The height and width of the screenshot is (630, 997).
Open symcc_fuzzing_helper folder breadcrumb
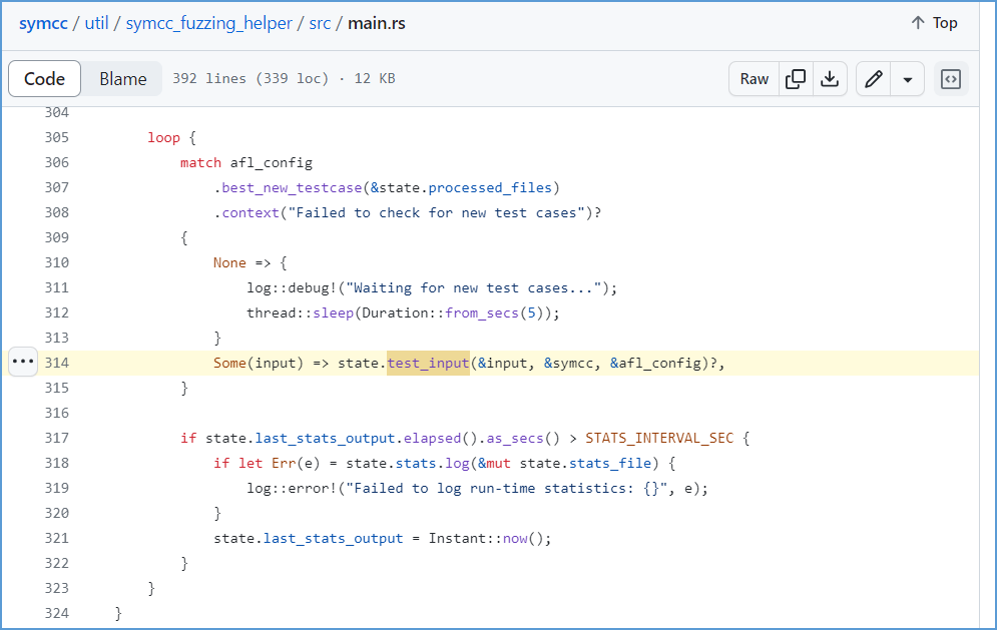209,24
